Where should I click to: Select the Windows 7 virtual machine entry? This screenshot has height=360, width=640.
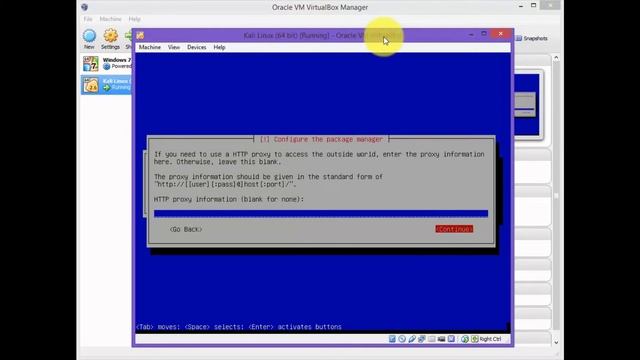(107, 64)
